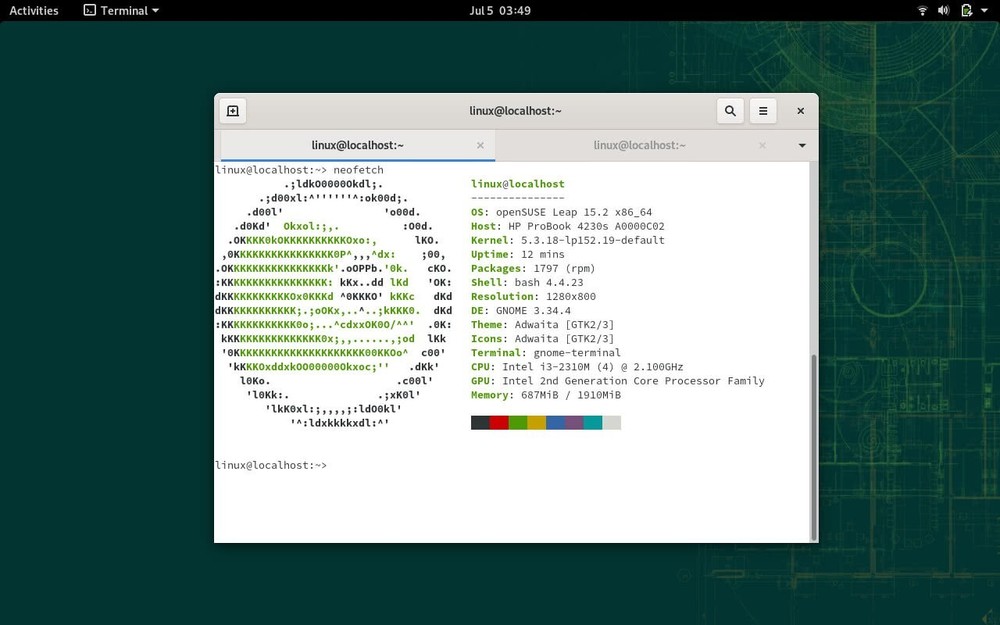Click the 'Shell: bash 4.4.23' line

tap(527, 282)
